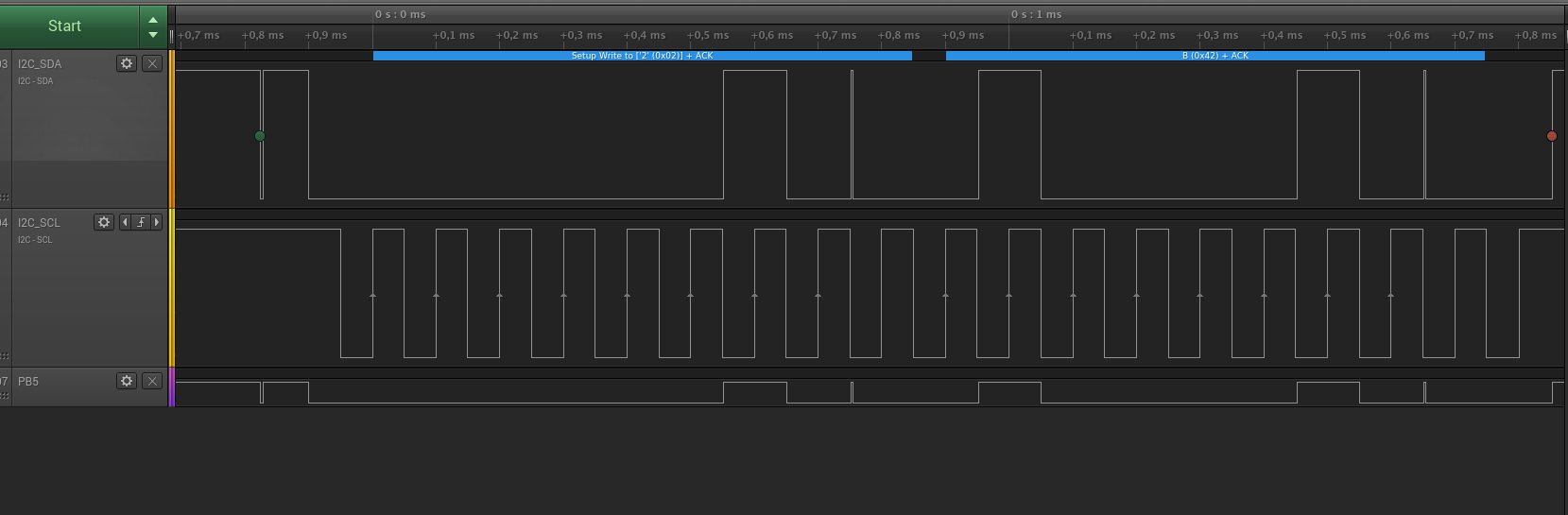Viewport: 1568px width, 515px height.
Task: Click the '0 s : 0 ms' timeline label
Action: 401,14
